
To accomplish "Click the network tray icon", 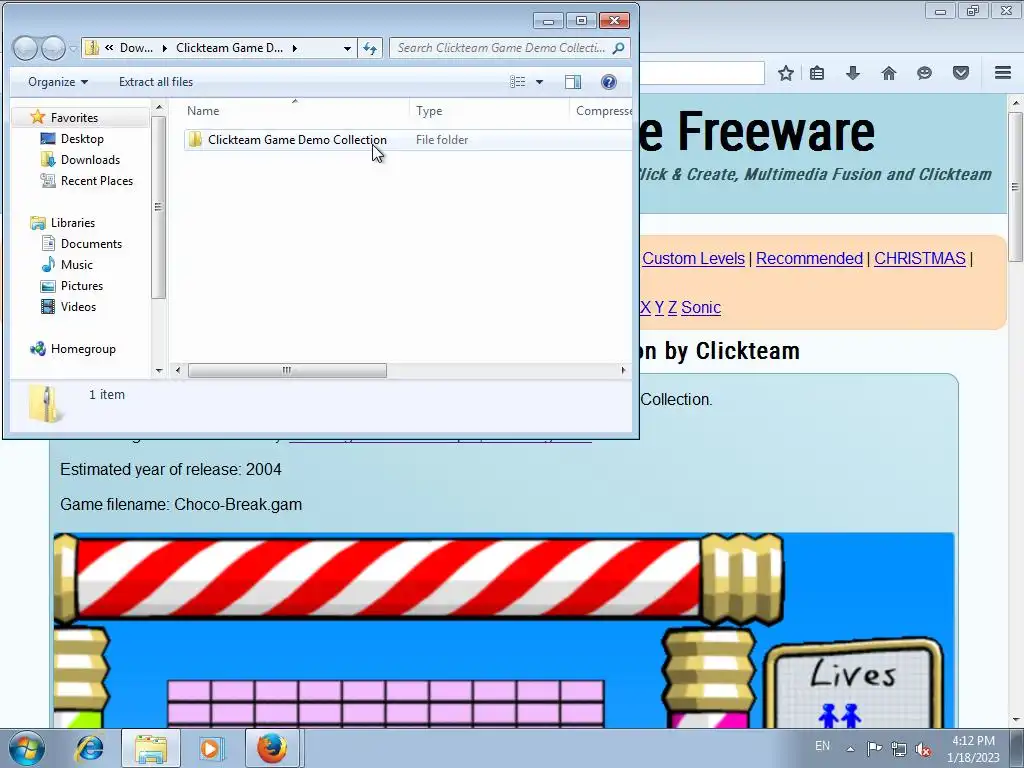I will 899,748.
